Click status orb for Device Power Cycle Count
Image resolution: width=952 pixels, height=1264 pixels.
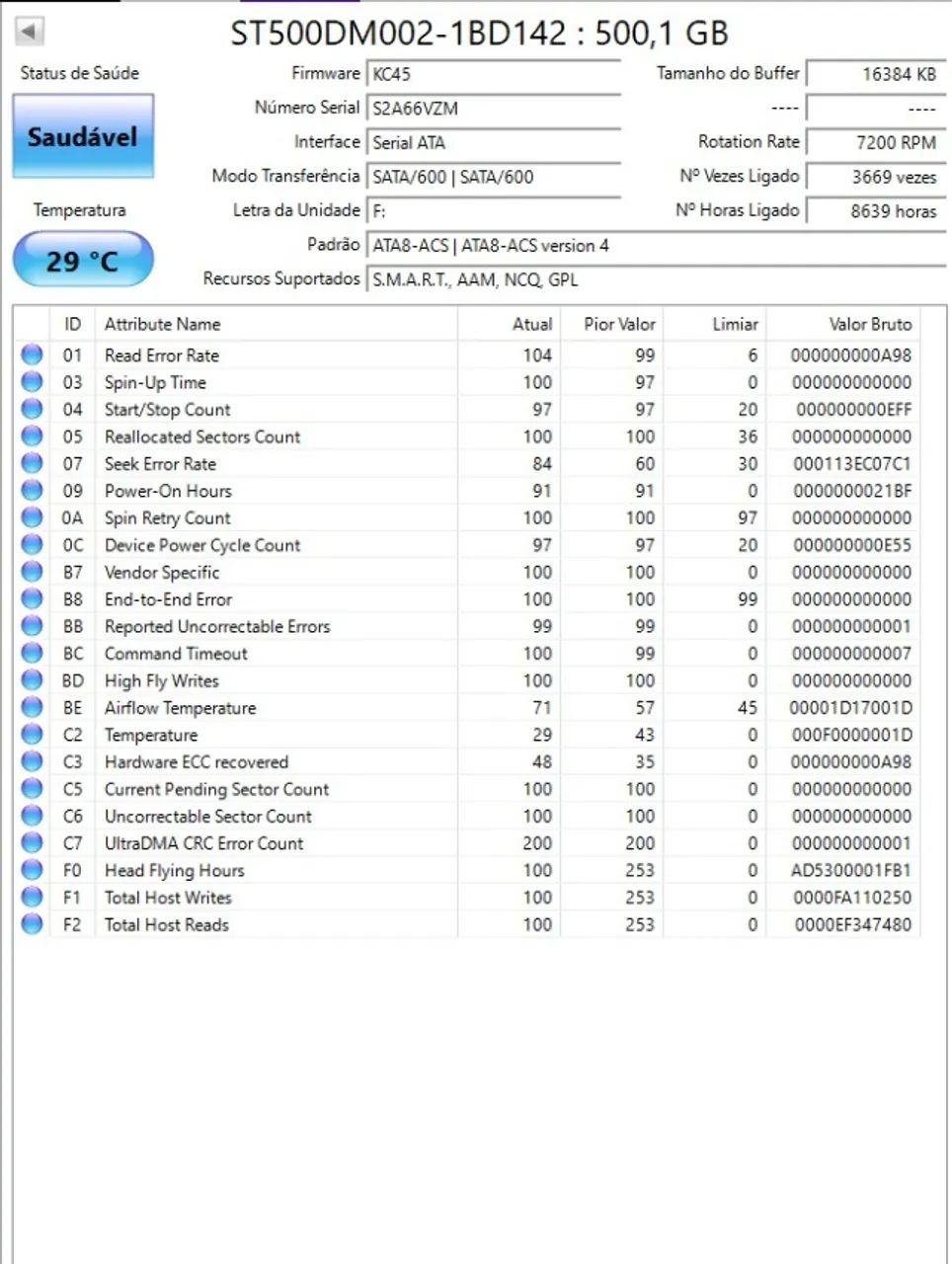pos(33,545)
